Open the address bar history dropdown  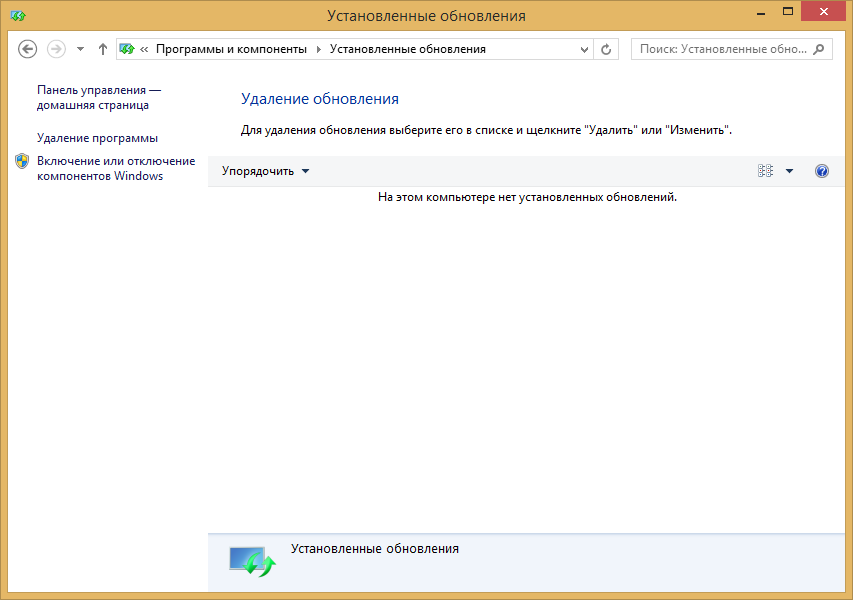point(584,50)
